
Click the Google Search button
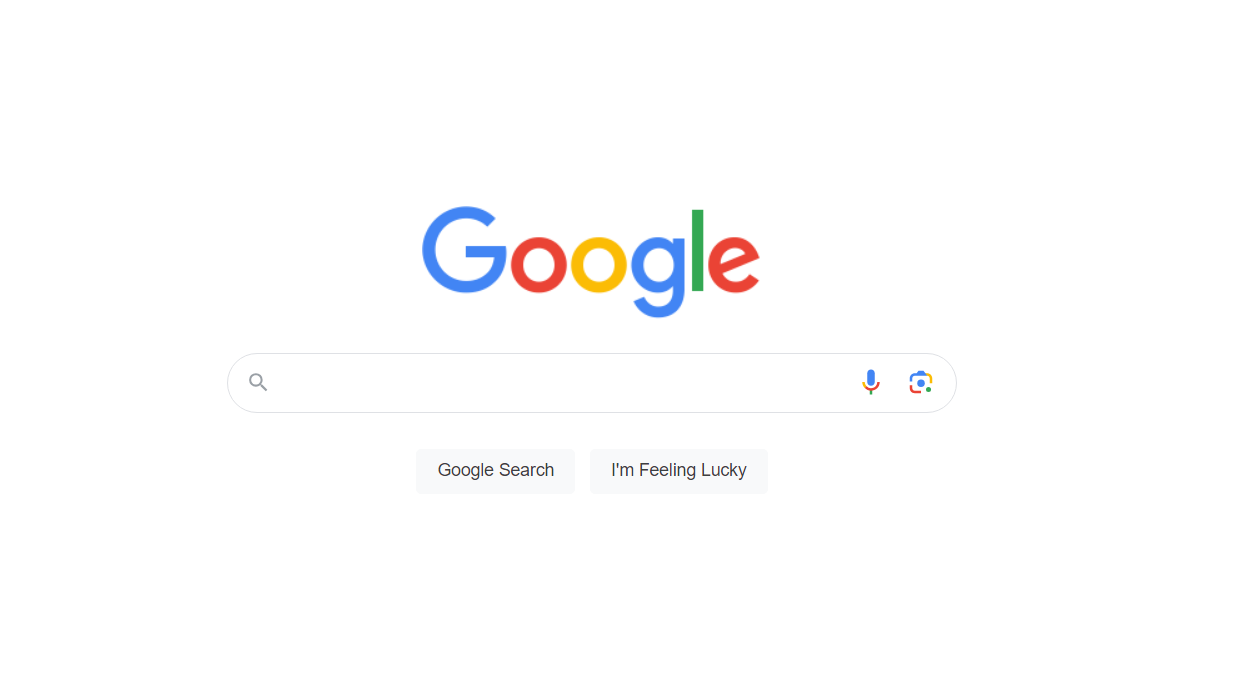[x=495, y=471]
